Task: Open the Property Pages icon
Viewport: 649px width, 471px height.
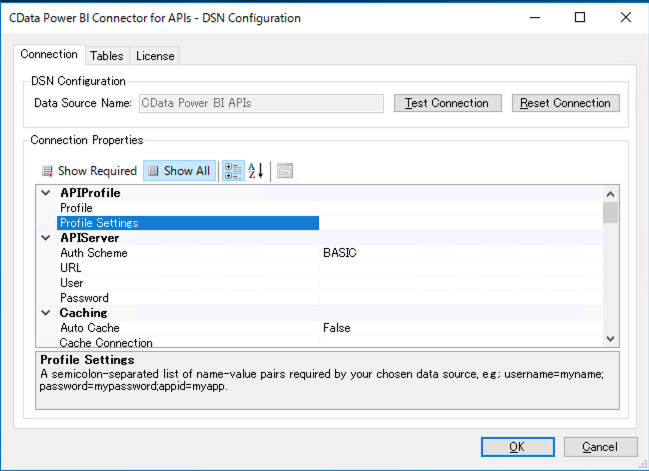Action: 285,171
